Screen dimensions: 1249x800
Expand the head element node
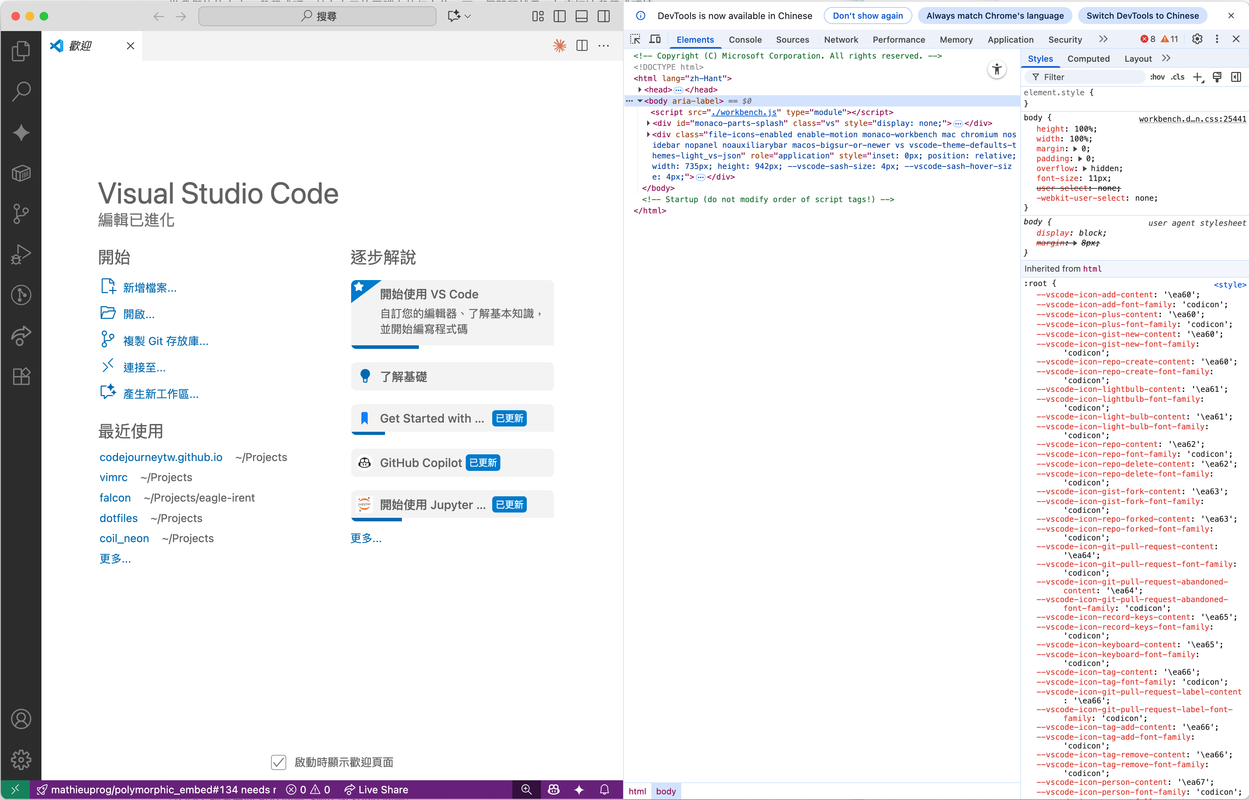click(640, 90)
